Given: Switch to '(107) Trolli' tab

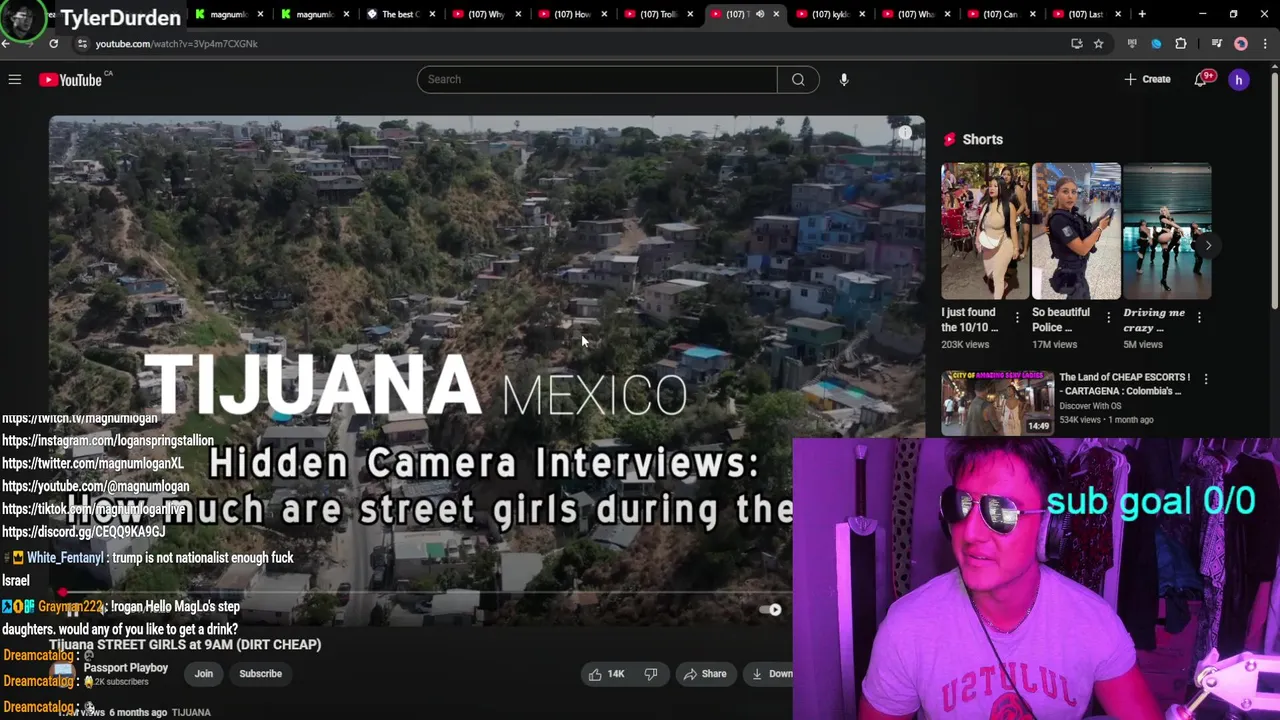Looking at the screenshot, I should [657, 14].
